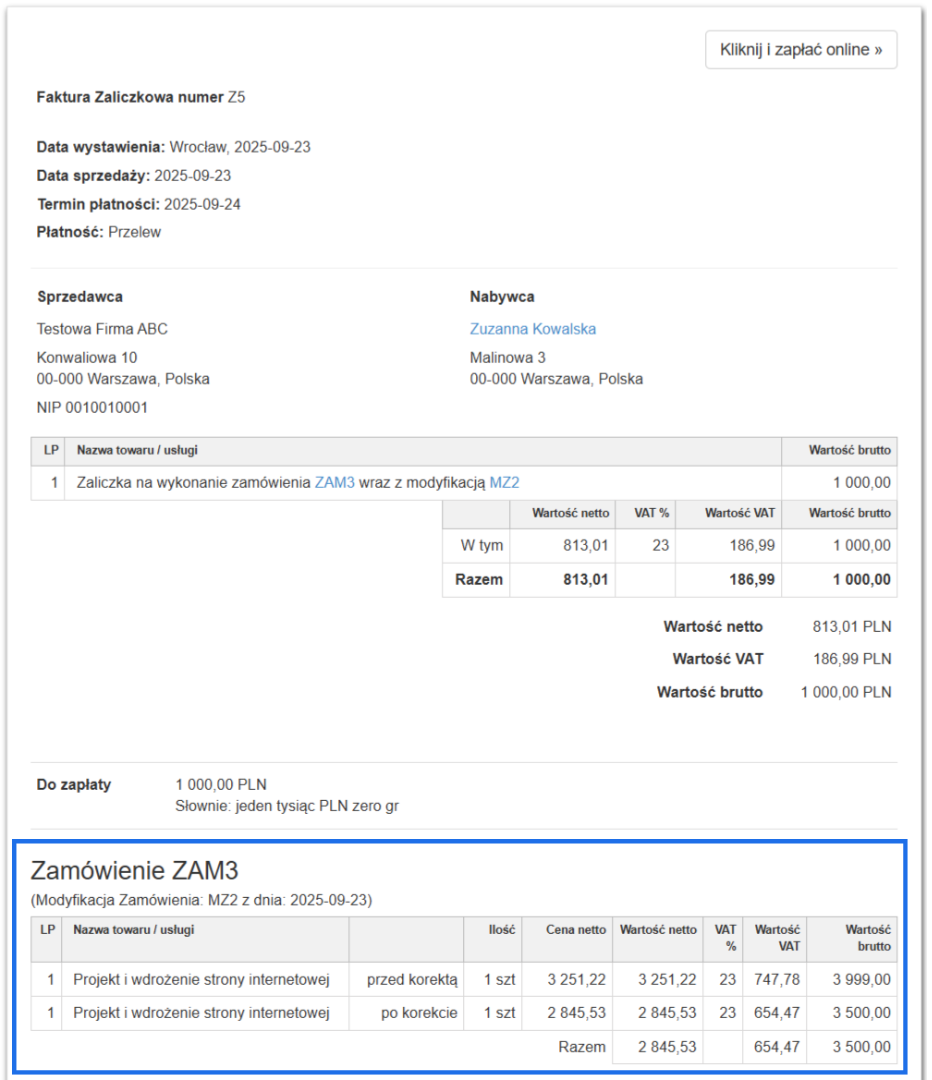Click 'Razem' label in order table
Screen dimensions: 932x1080
(x=582, y=1047)
